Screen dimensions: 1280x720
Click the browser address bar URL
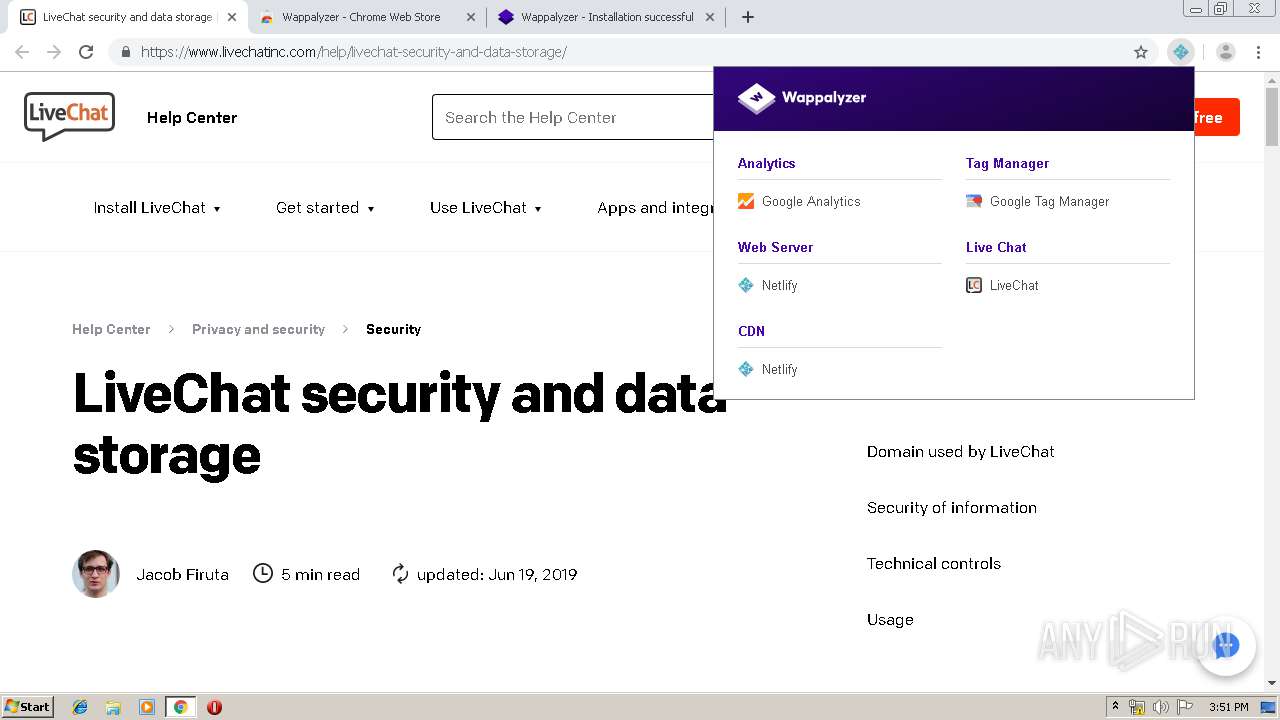pyautogui.click(x=354, y=52)
